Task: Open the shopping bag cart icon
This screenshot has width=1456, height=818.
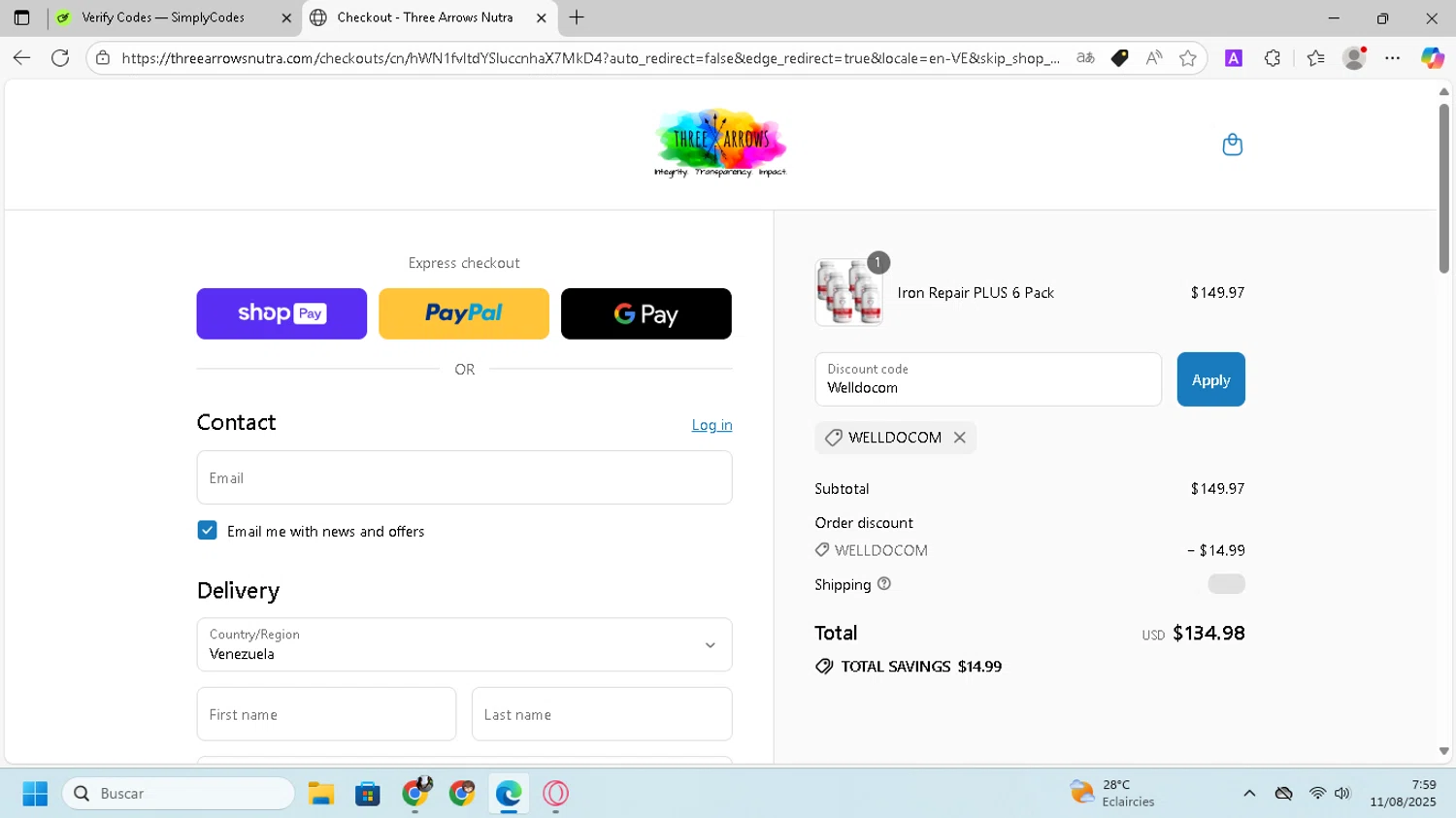Action: coord(1232,145)
